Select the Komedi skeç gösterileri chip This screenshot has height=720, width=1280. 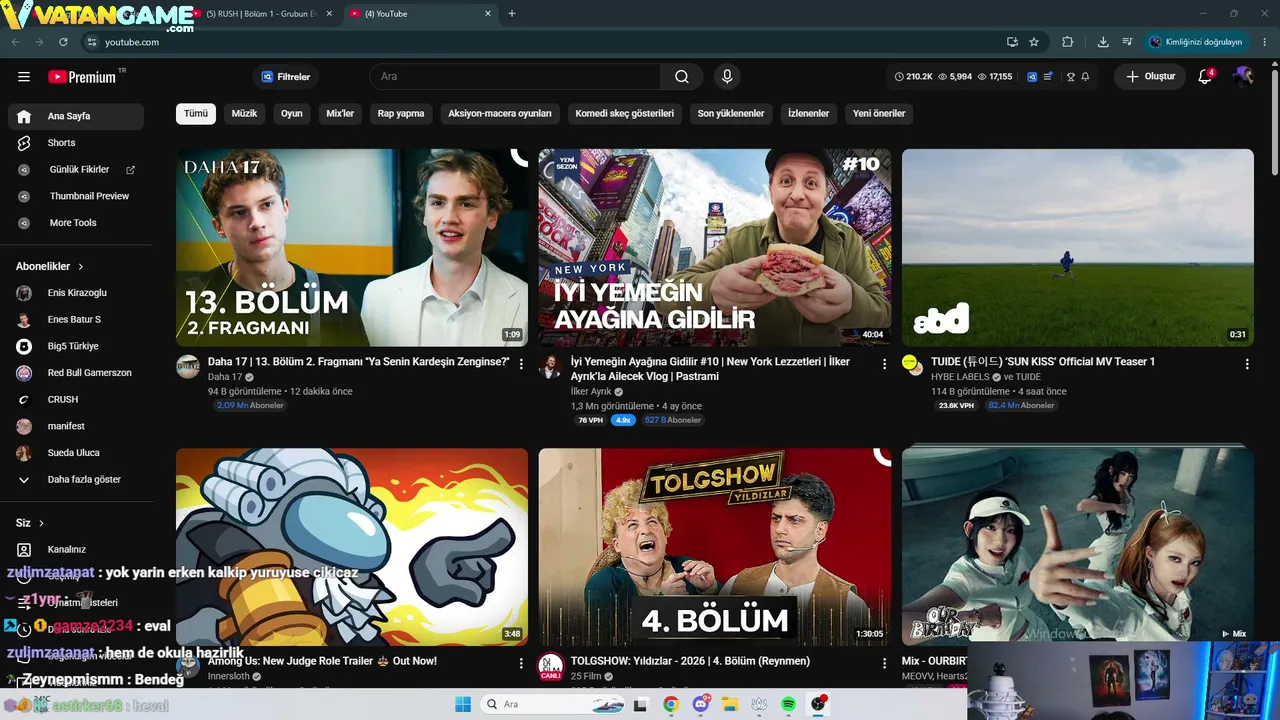[x=625, y=114]
